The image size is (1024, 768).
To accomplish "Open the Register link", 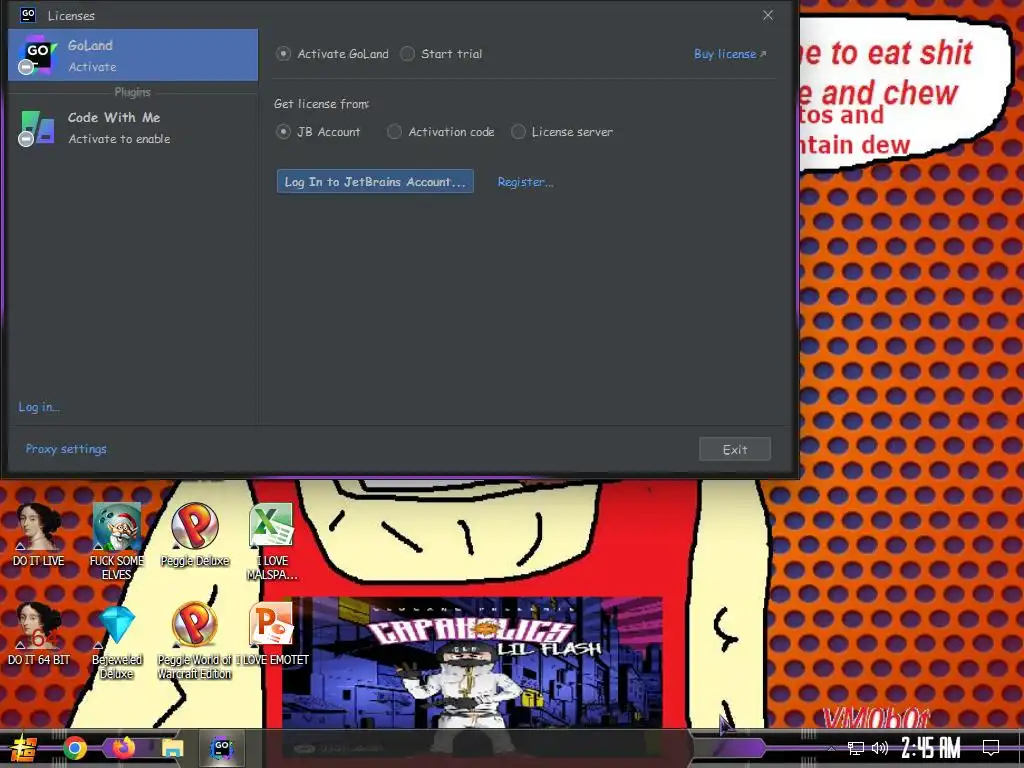I will [525, 182].
